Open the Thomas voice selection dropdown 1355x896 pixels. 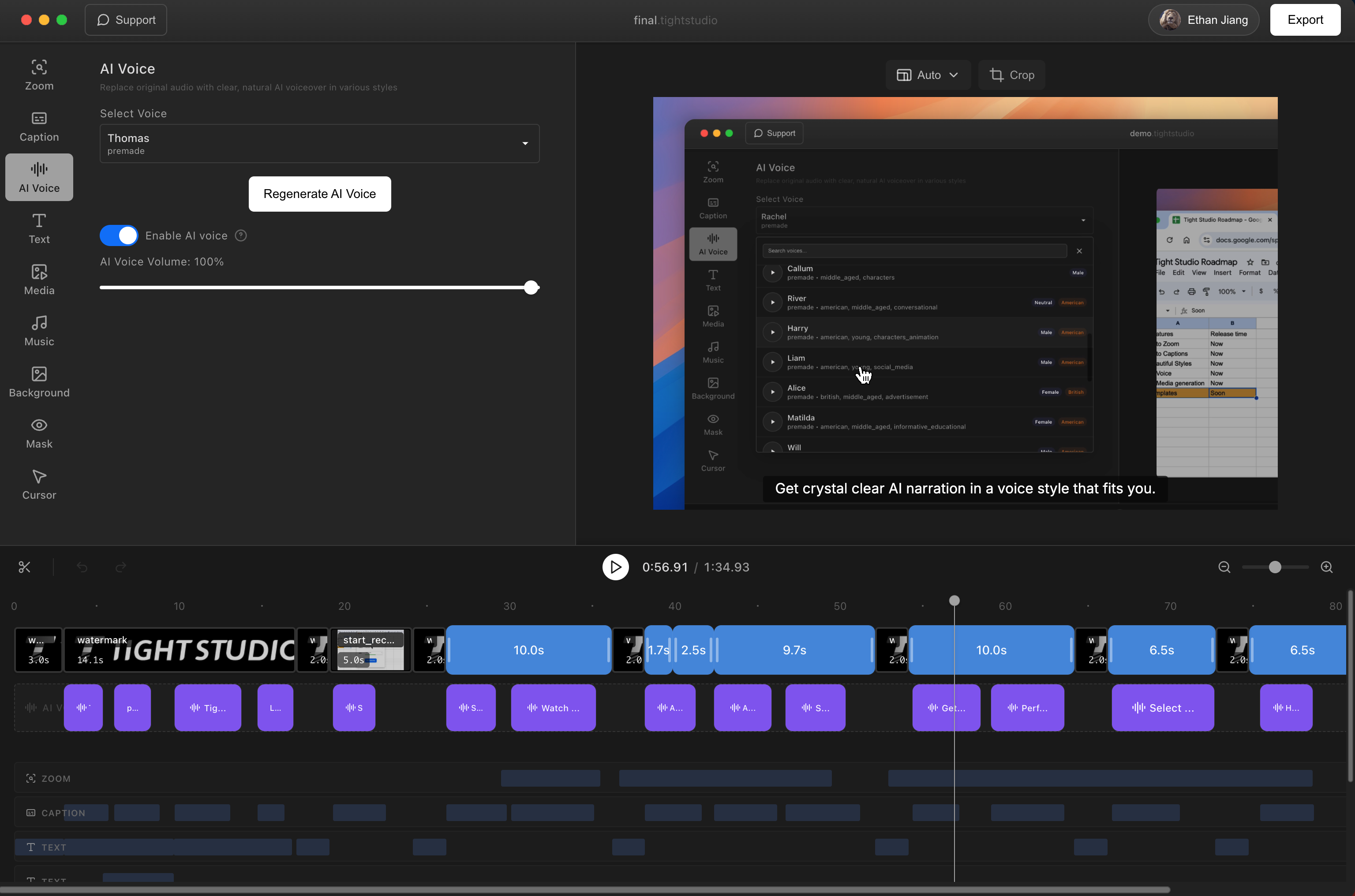coord(319,143)
